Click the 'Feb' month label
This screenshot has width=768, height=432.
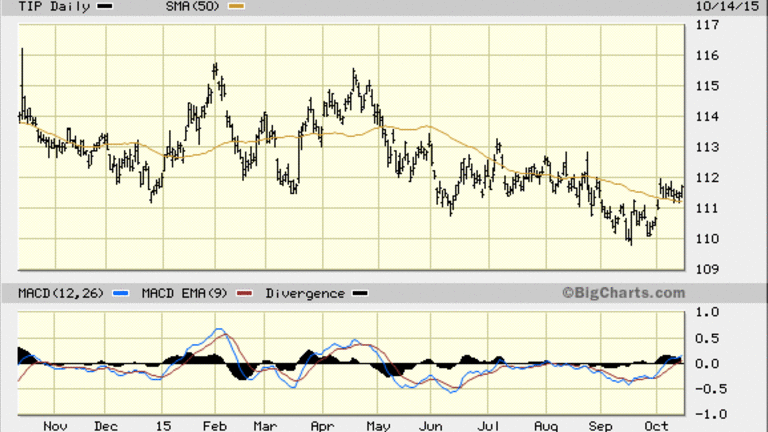tap(215, 426)
